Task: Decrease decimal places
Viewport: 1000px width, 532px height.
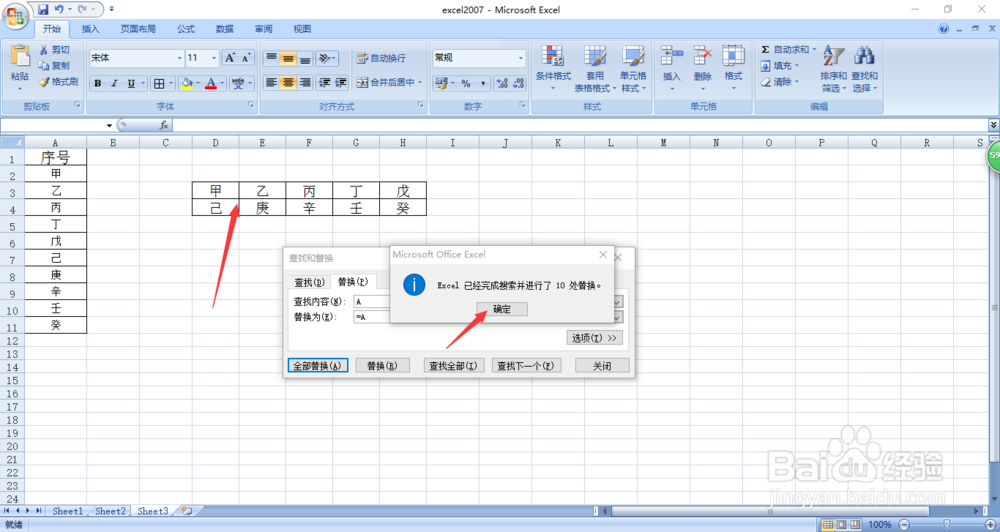Action: [x=518, y=83]
